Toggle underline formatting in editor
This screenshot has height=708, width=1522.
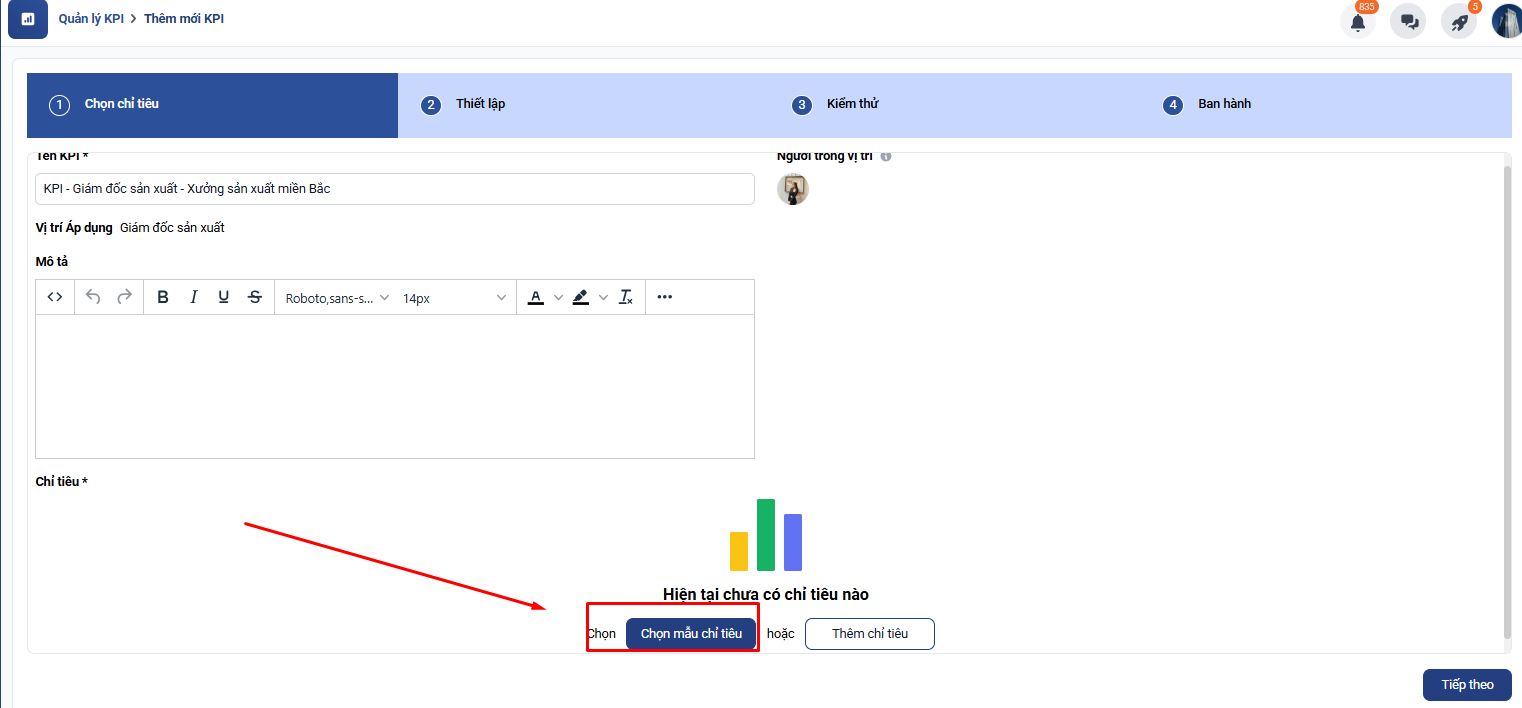(224, 297)
